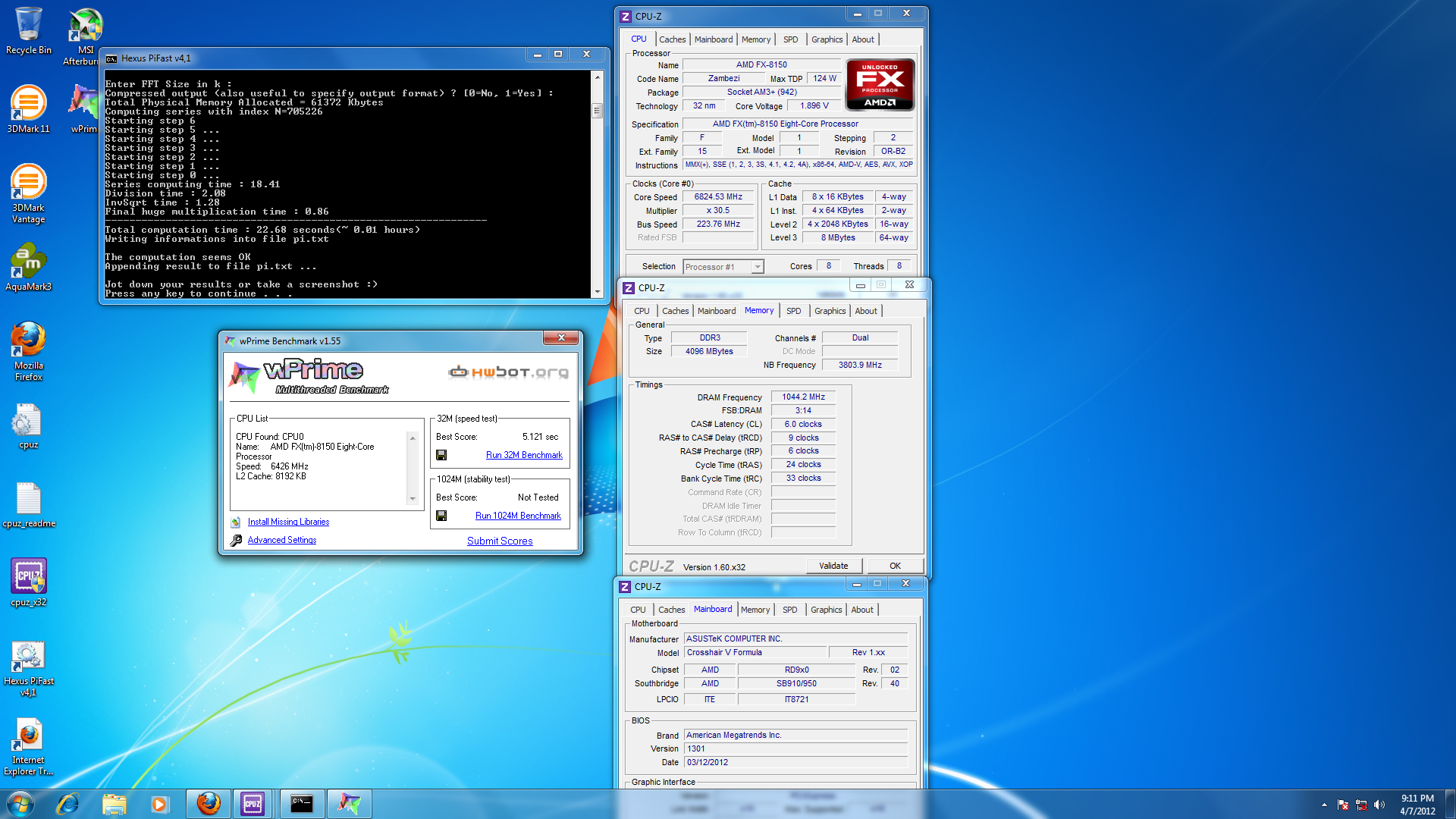Select CPU tab in Memory CPU-Z window

pyautogui.click(x=642, y=311)
